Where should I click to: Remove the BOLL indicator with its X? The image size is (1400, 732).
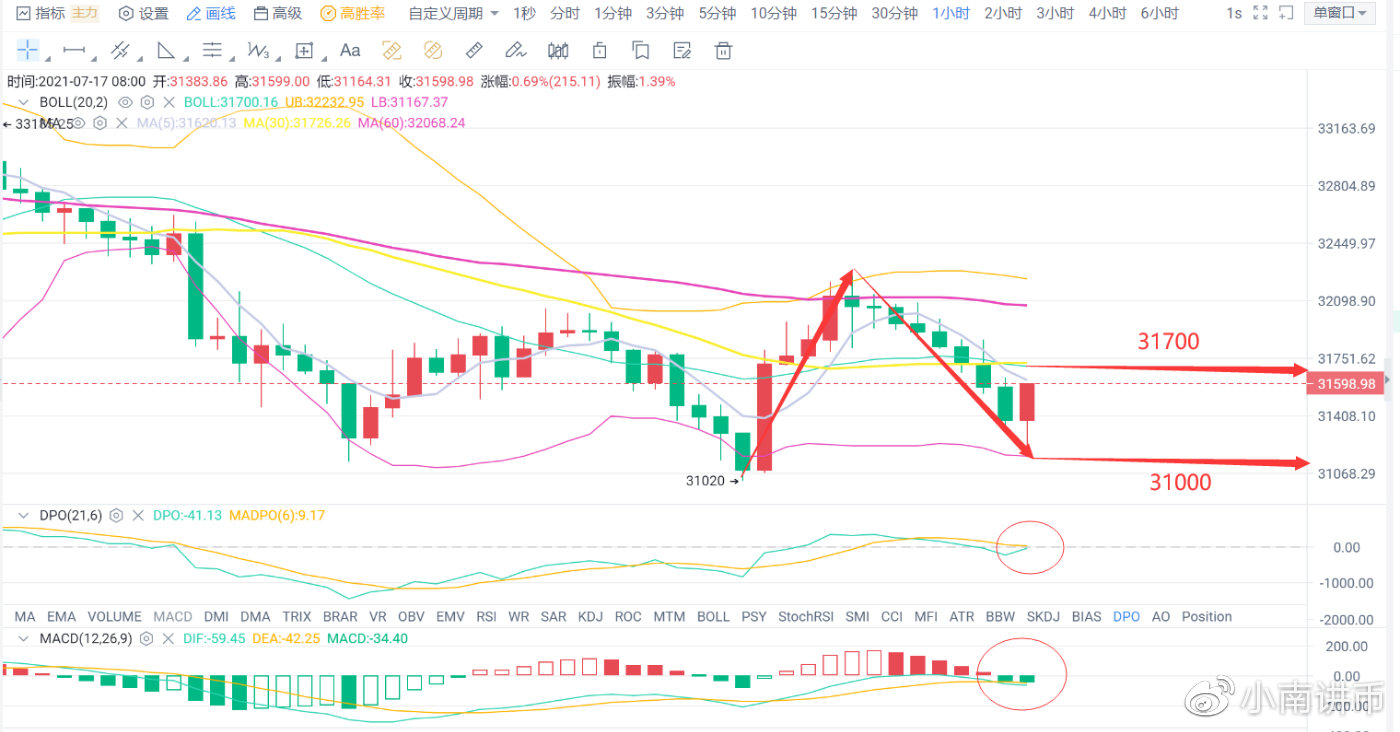pyautogui.click(x=169, y=102)
